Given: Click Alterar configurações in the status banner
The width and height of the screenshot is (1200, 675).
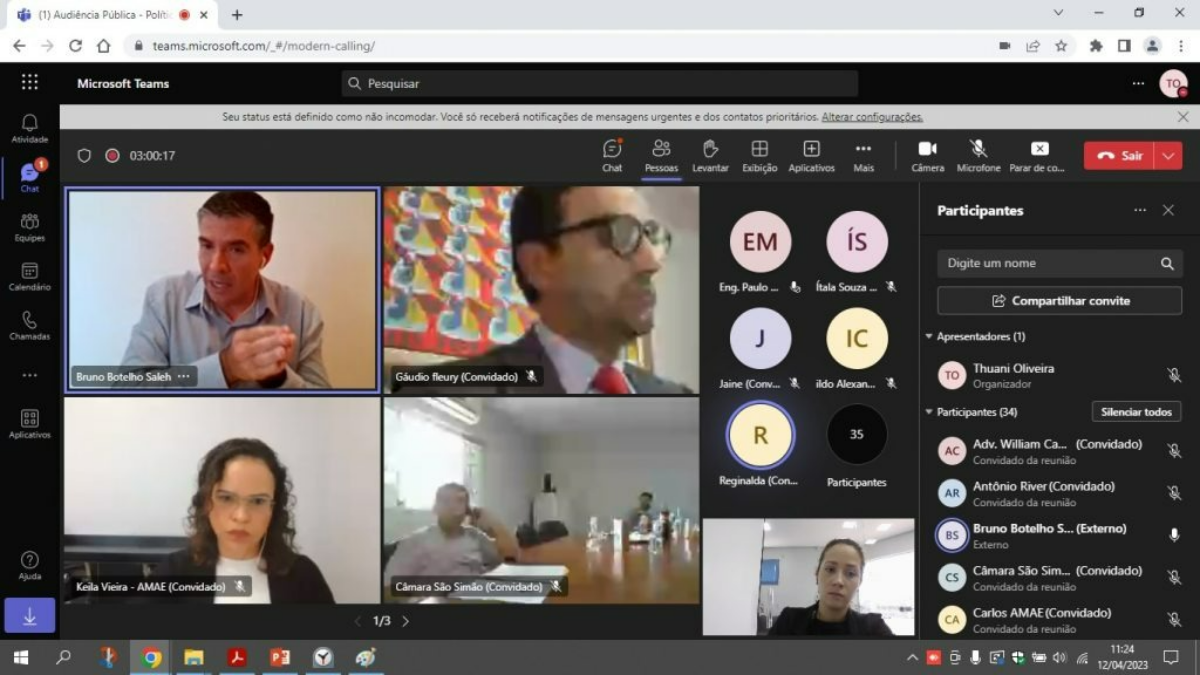Looking at the screenshot, I should [x=871, y=116].
